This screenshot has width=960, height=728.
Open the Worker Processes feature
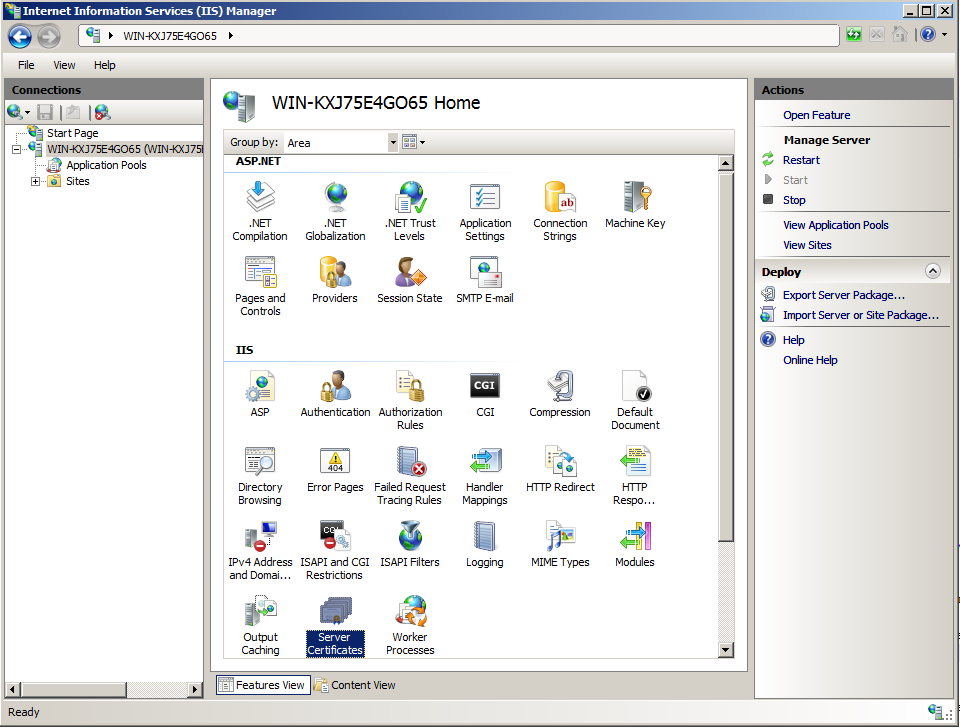point(410,626)
